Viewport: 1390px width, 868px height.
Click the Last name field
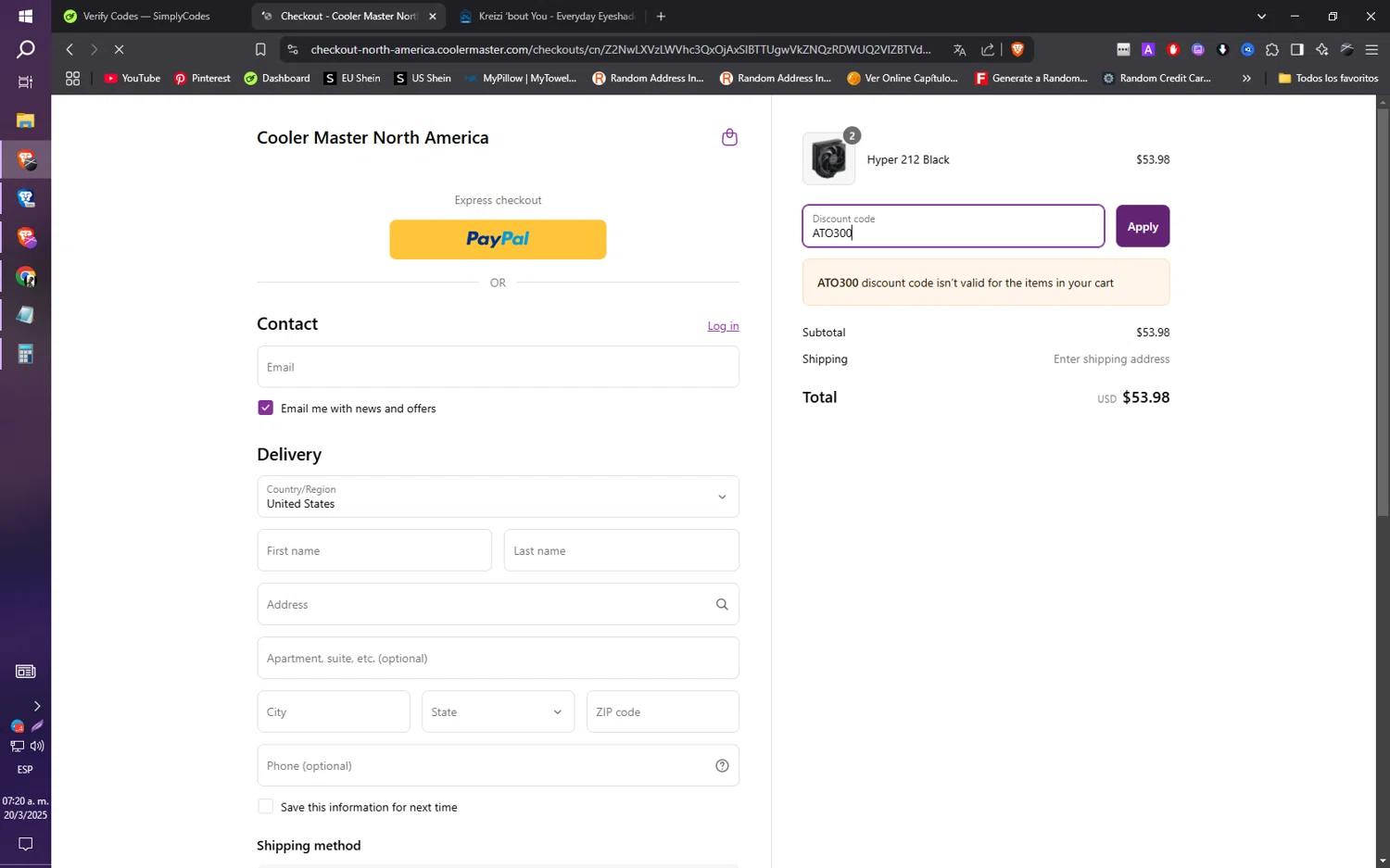(622, 550)
